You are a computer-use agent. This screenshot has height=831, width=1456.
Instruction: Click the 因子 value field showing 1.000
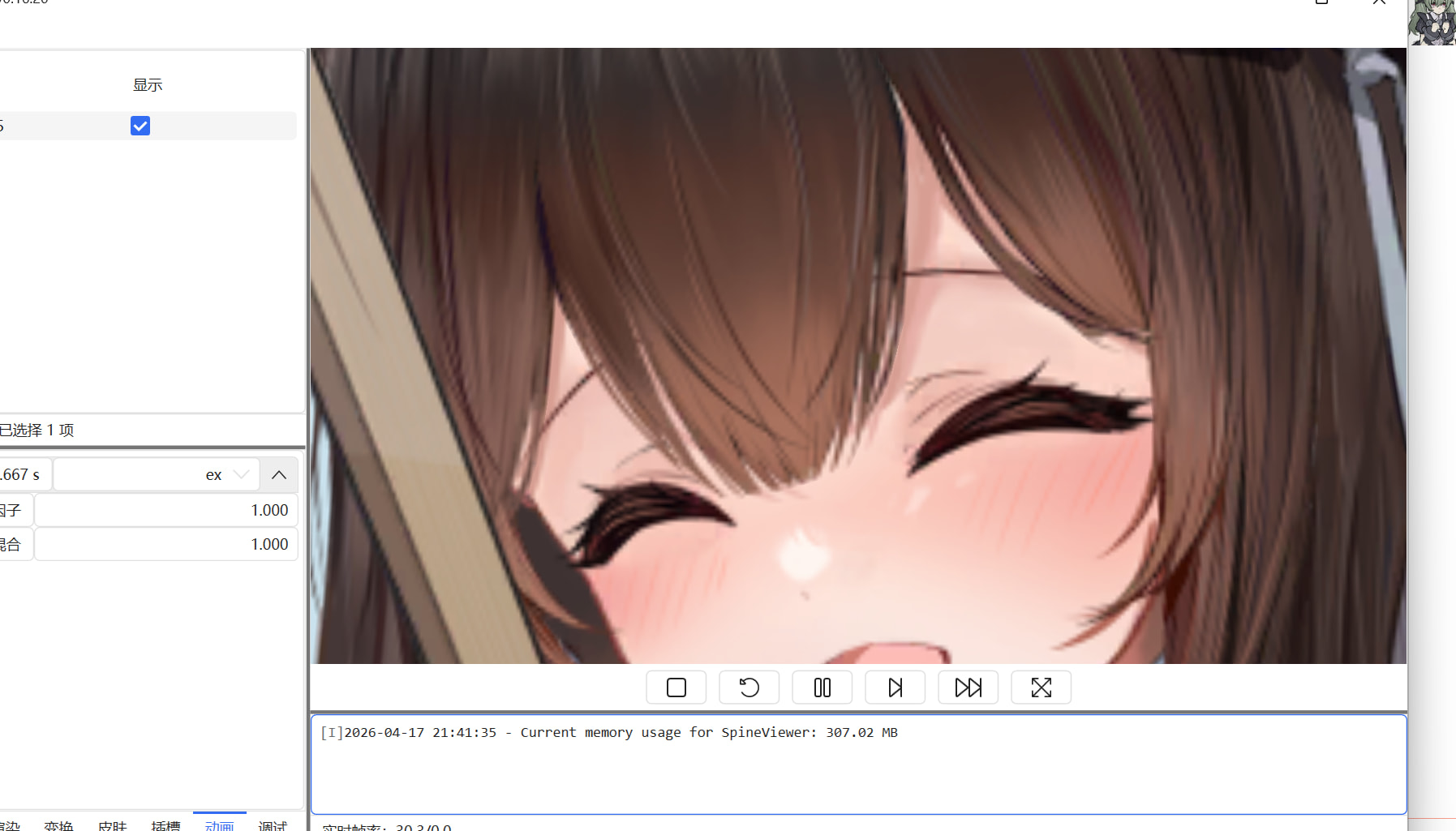coord(166,511)
